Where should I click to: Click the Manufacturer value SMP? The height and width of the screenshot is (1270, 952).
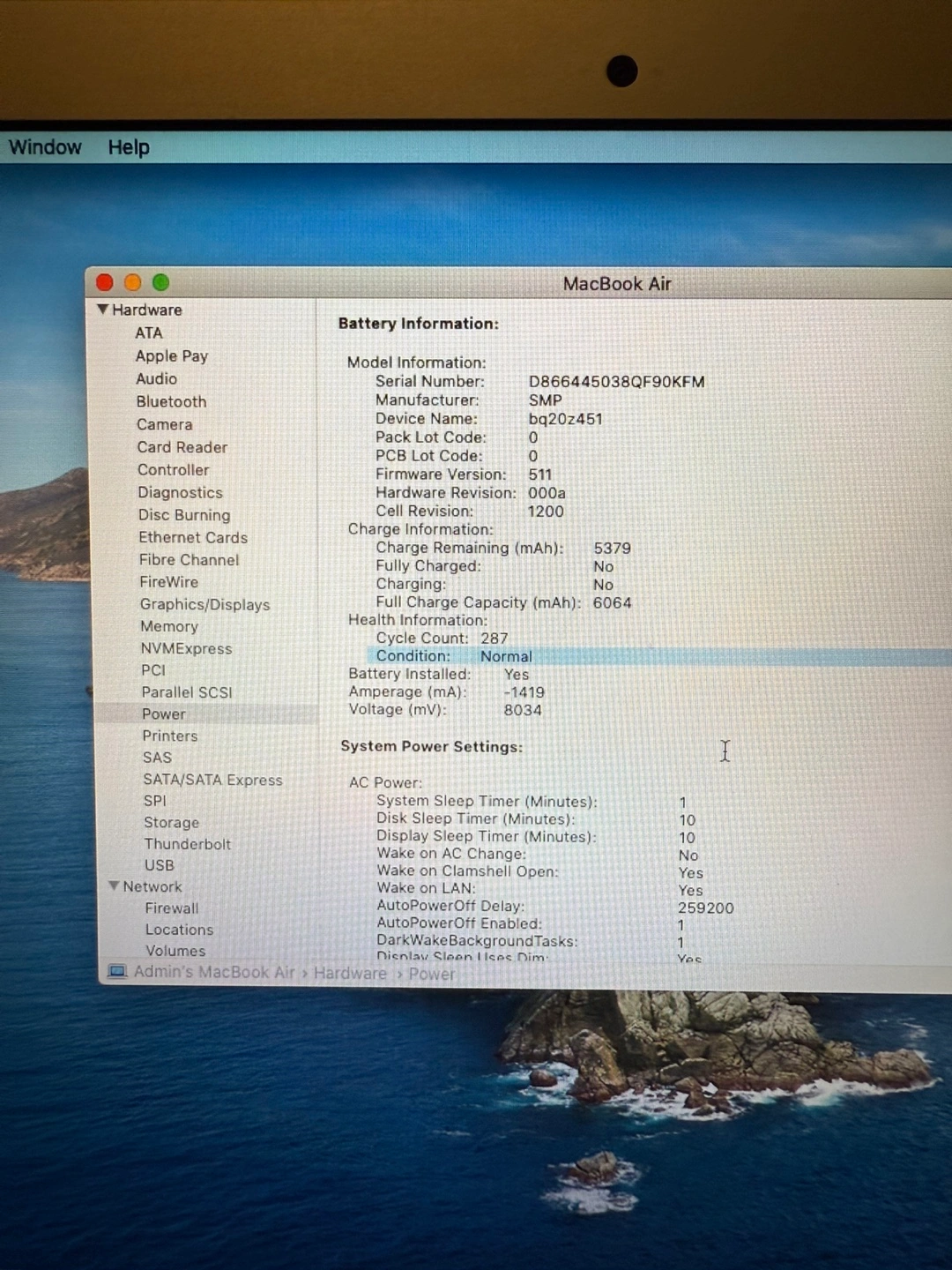coord(546,400)
